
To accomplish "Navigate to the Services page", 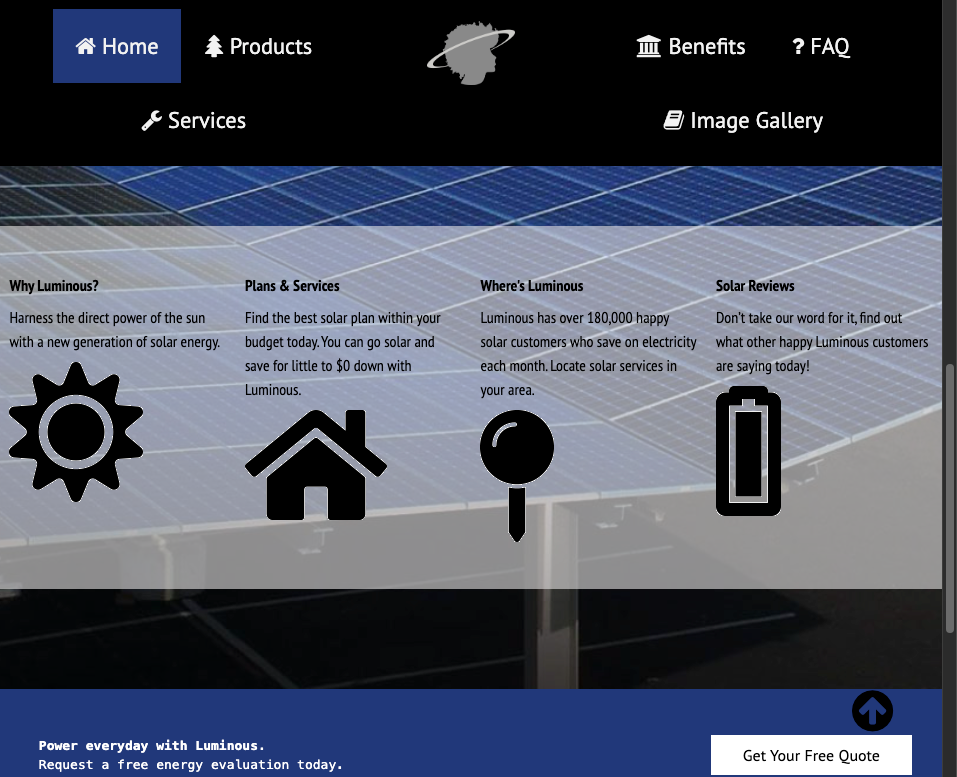I will [x=193, y=120].
